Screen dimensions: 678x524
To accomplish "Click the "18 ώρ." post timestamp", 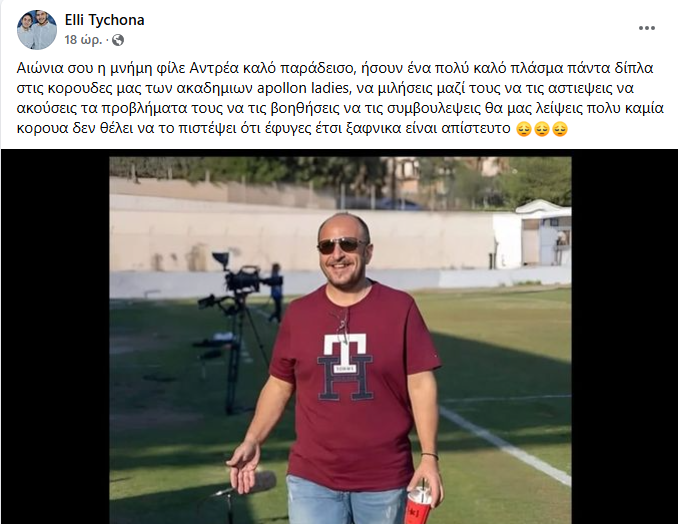I will tap(83, 40).
